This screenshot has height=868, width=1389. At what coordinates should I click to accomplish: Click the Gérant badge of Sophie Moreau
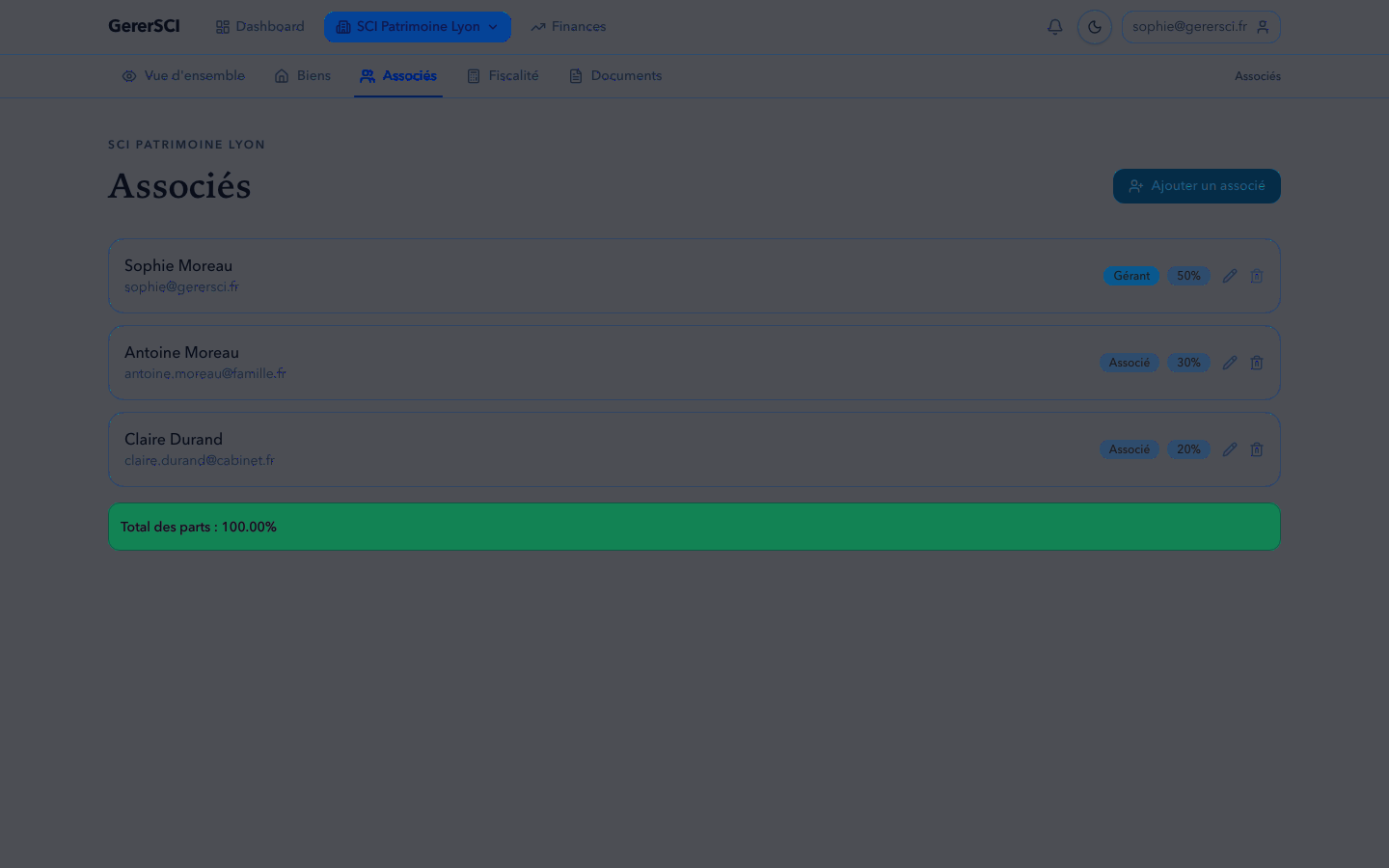[x=1131, y=276]
